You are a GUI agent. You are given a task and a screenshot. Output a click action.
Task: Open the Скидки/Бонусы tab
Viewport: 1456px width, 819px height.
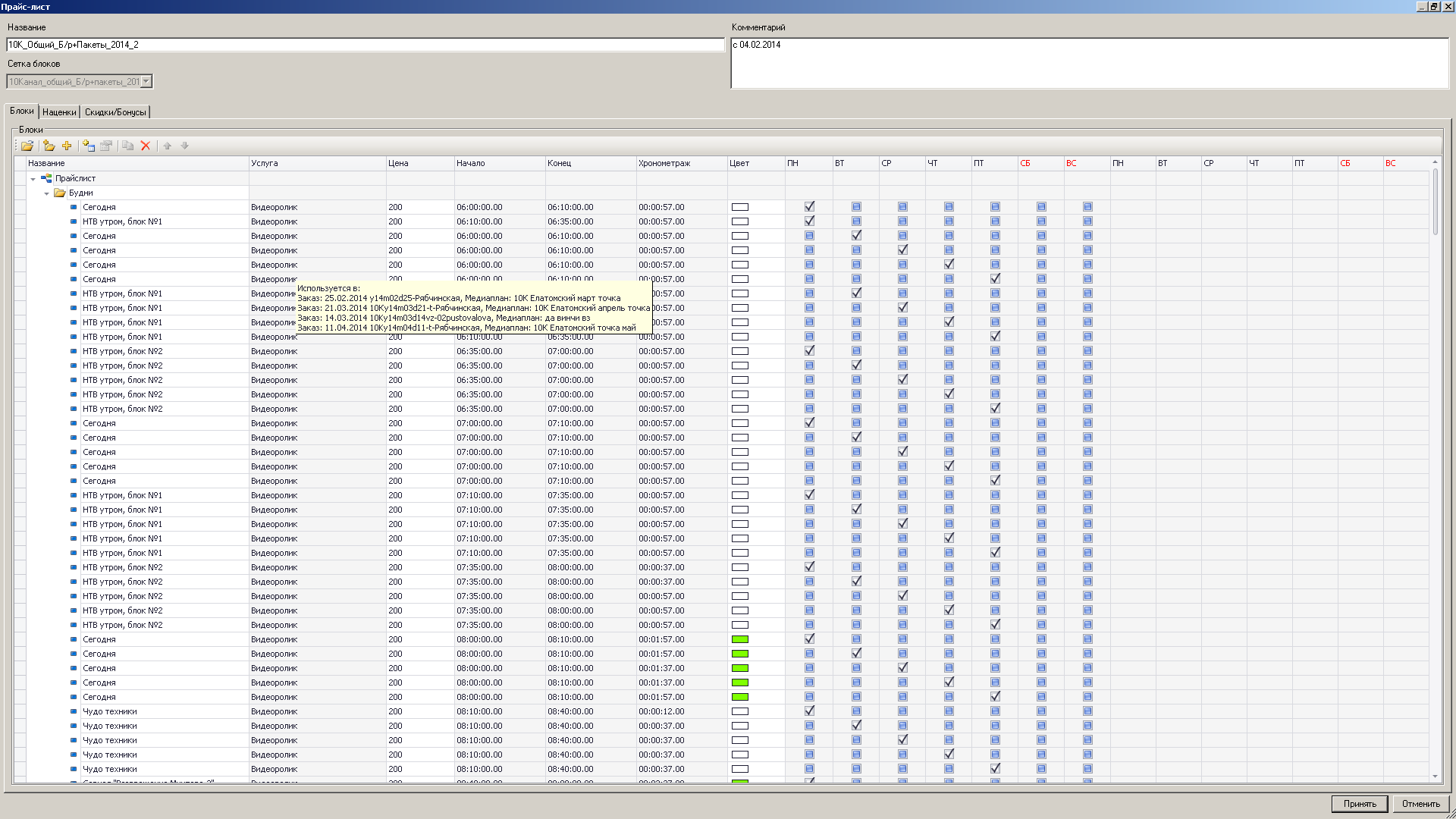[x=115, y=112]
